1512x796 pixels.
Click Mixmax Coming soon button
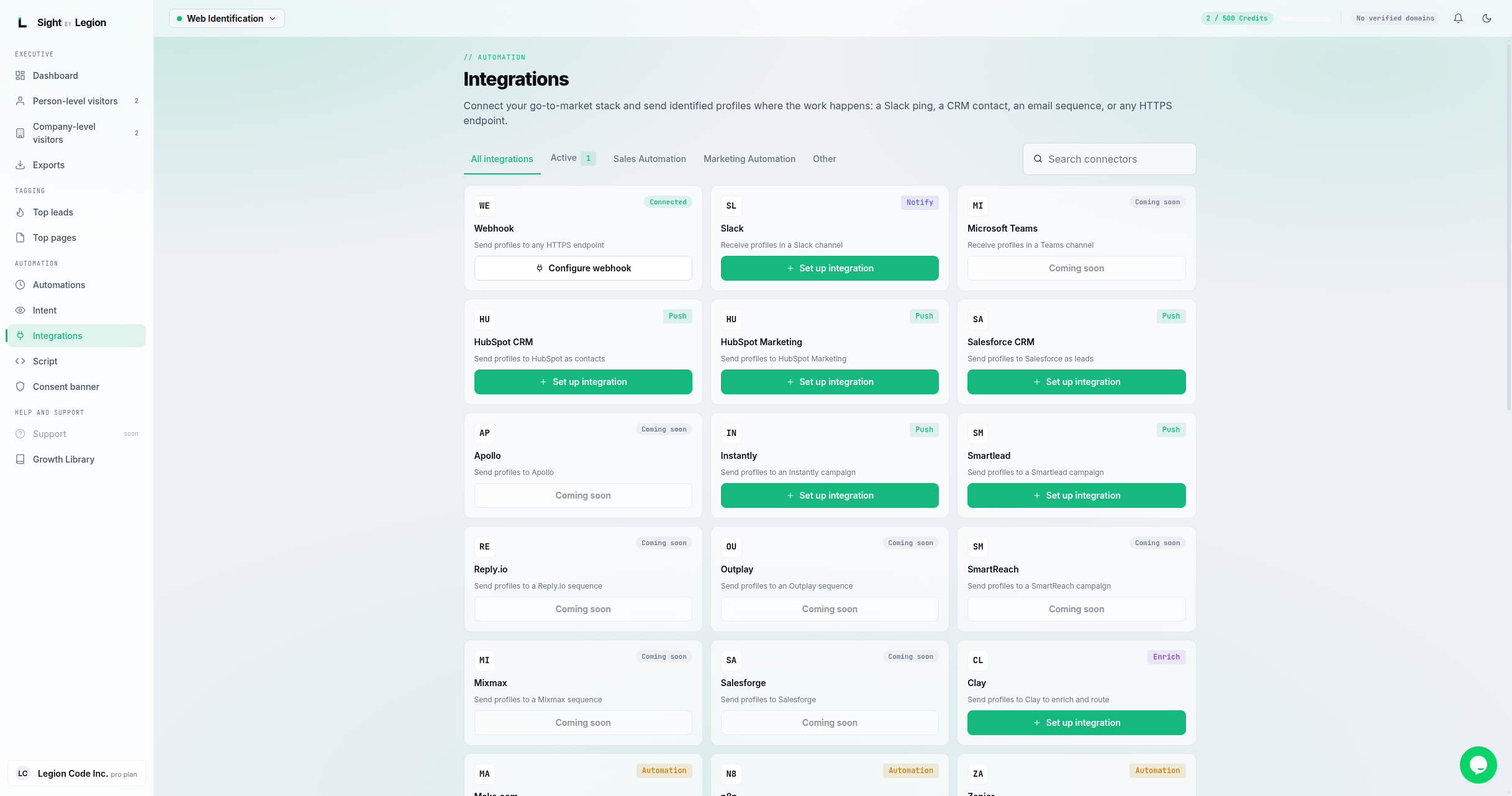point(583,723)
